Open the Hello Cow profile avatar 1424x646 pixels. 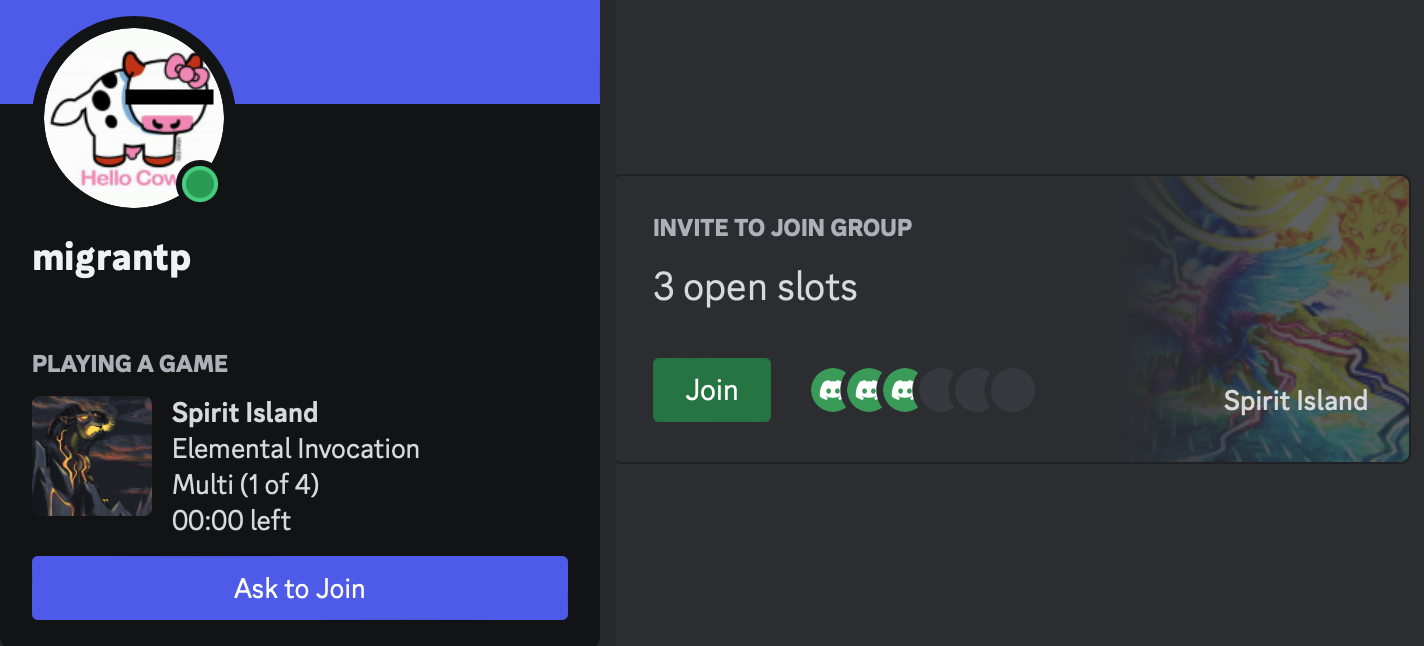coord(133,118)
